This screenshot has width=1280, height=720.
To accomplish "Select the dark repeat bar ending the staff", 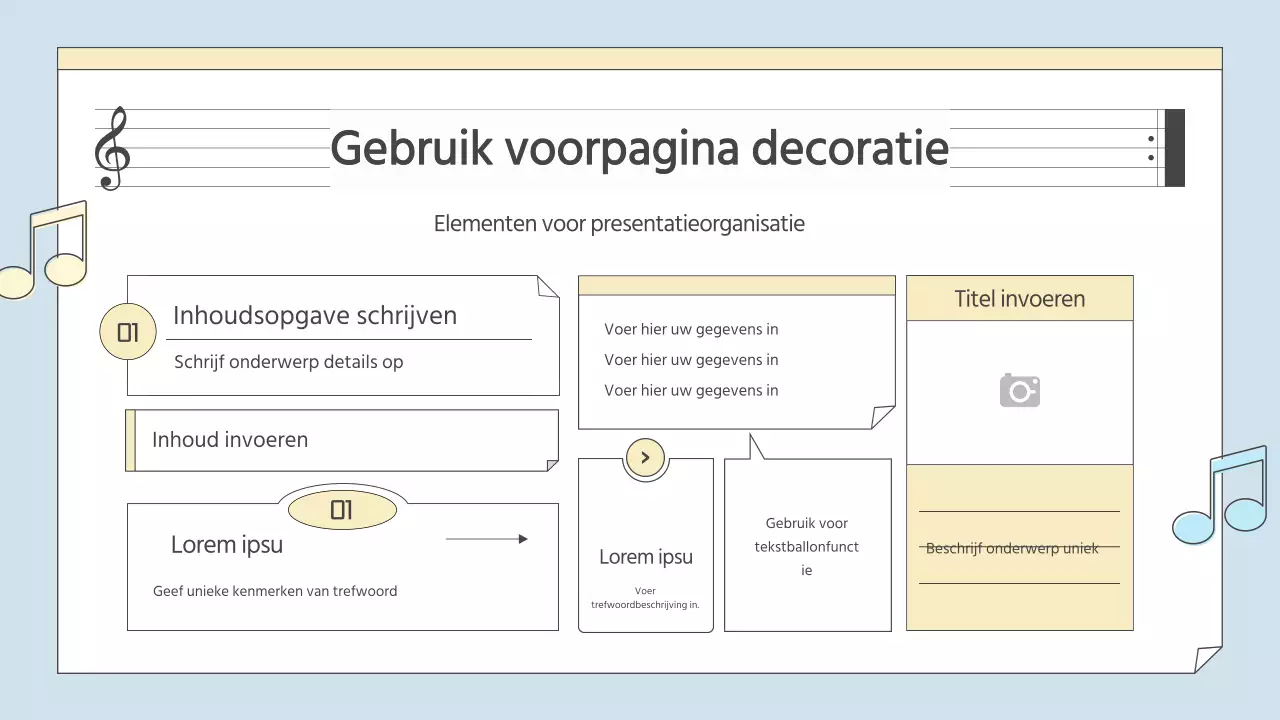I will [x=1173, y=148].
